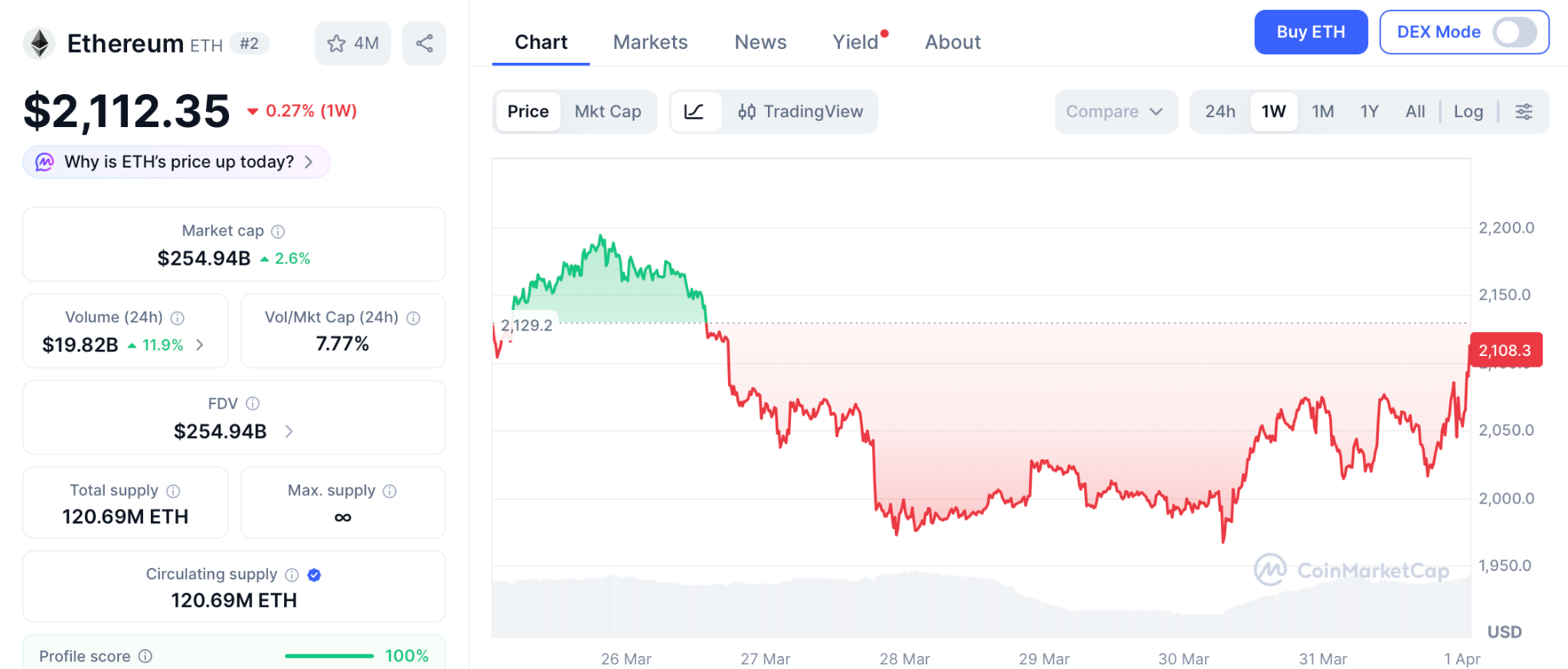This screenshot has height=669, width=1568.
Task: Open TradingView candlestick chart
Action: click(800, 112)
